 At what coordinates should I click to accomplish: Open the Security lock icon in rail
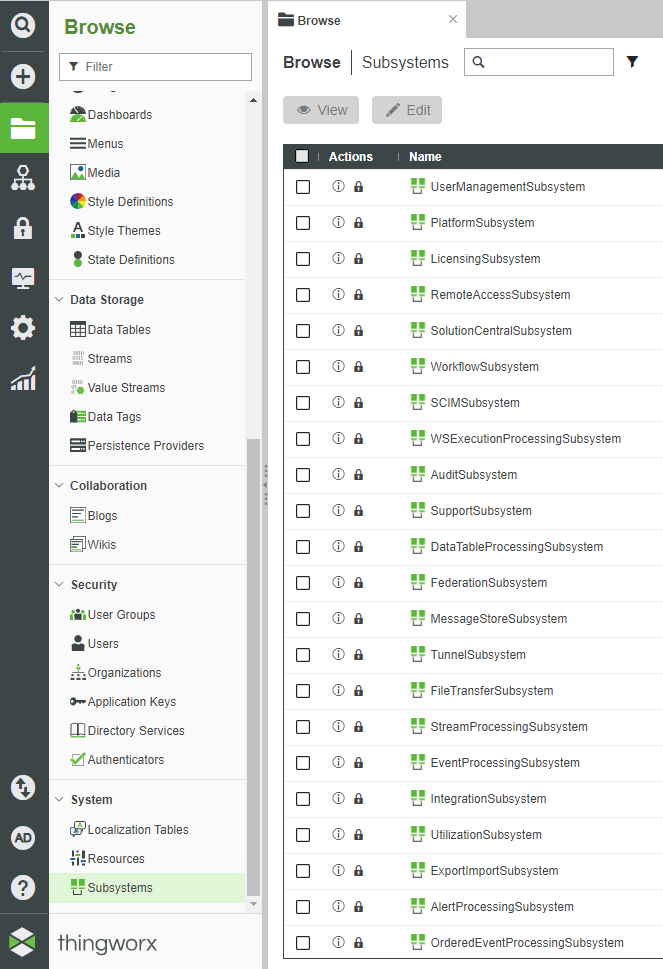[23, 229]
